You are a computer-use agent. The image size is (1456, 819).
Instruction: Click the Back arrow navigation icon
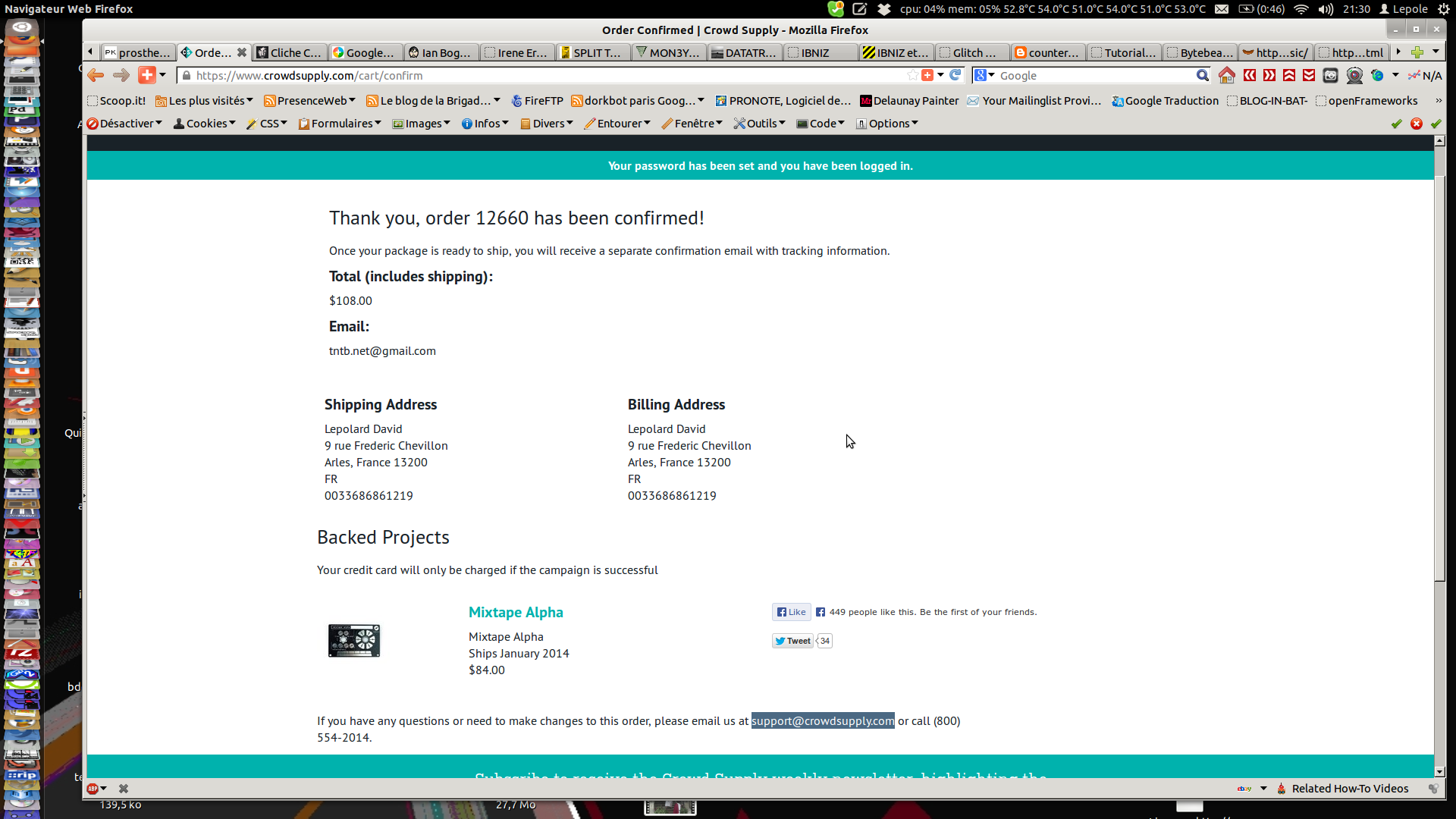click(x=96, y=75)
